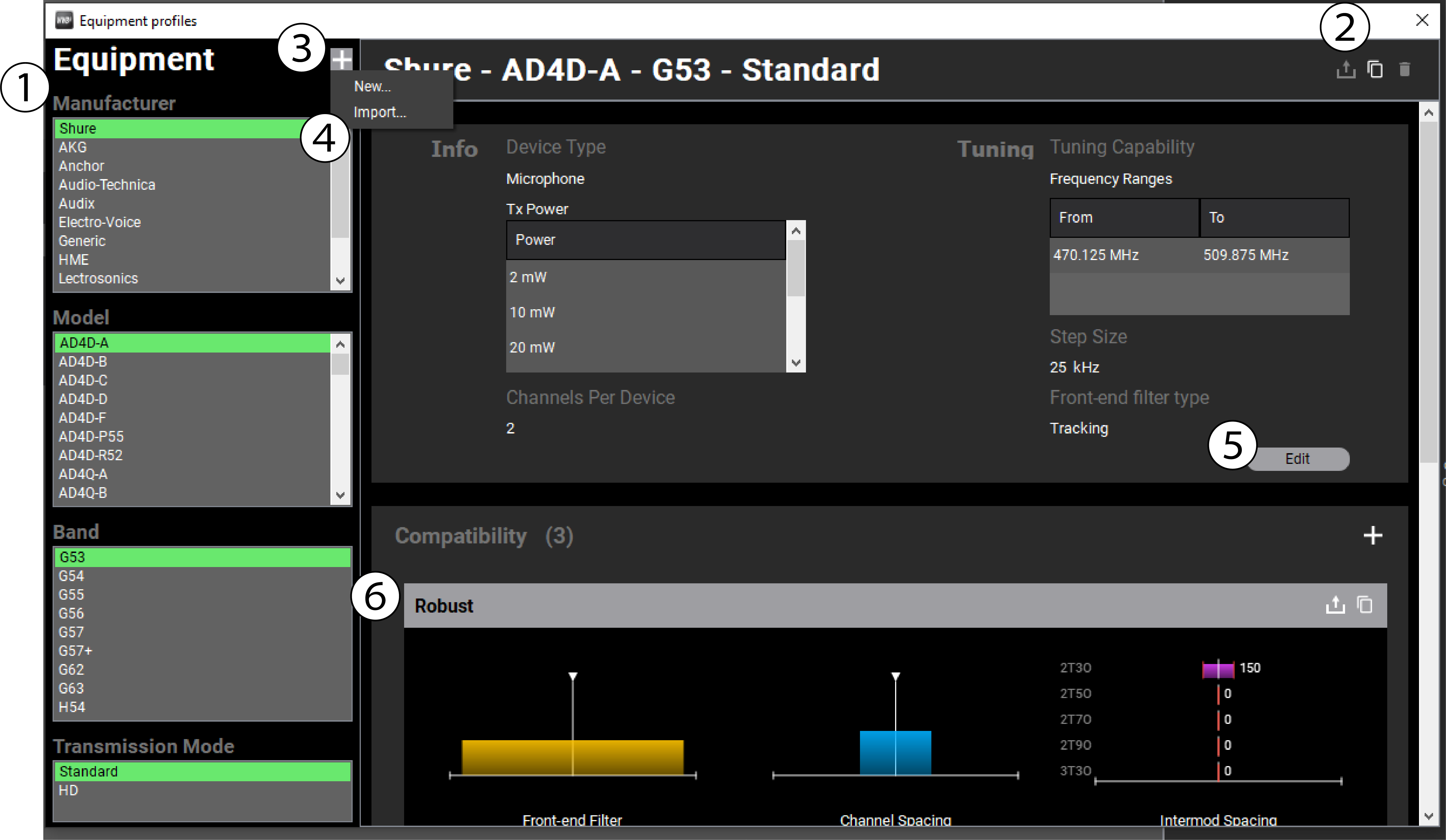Choose Import... from the add menu
Viewport: 1446px width, 840px height.
380,112
